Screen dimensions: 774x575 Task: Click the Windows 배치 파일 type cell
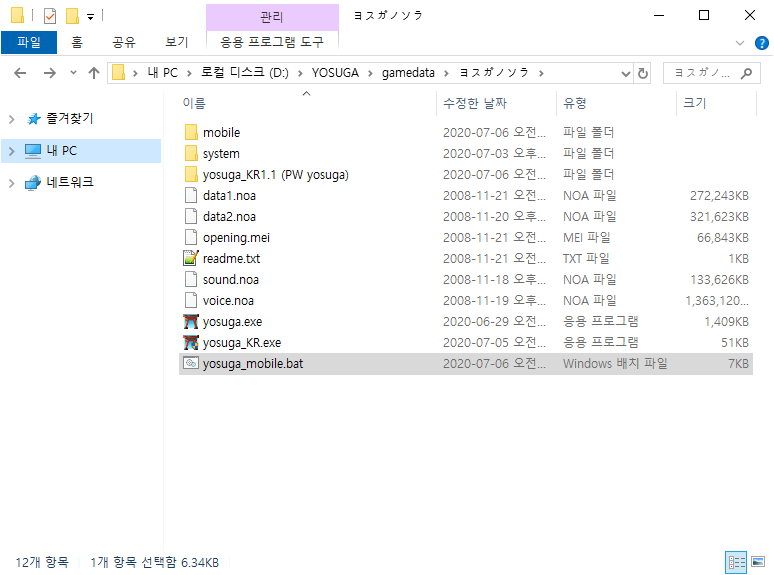pyautogui.click(x=615, y=364)
